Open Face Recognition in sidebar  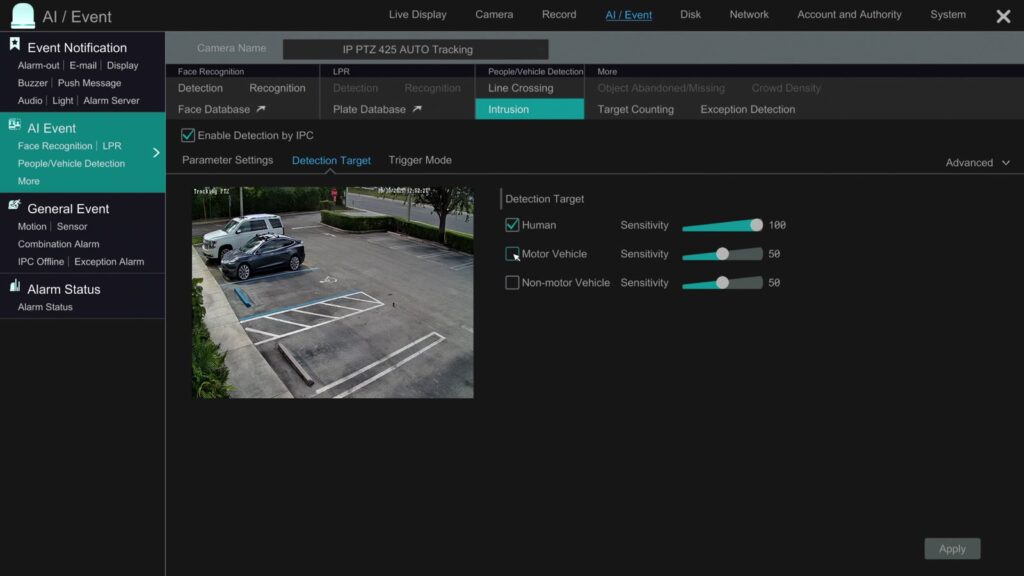[55, 146]
